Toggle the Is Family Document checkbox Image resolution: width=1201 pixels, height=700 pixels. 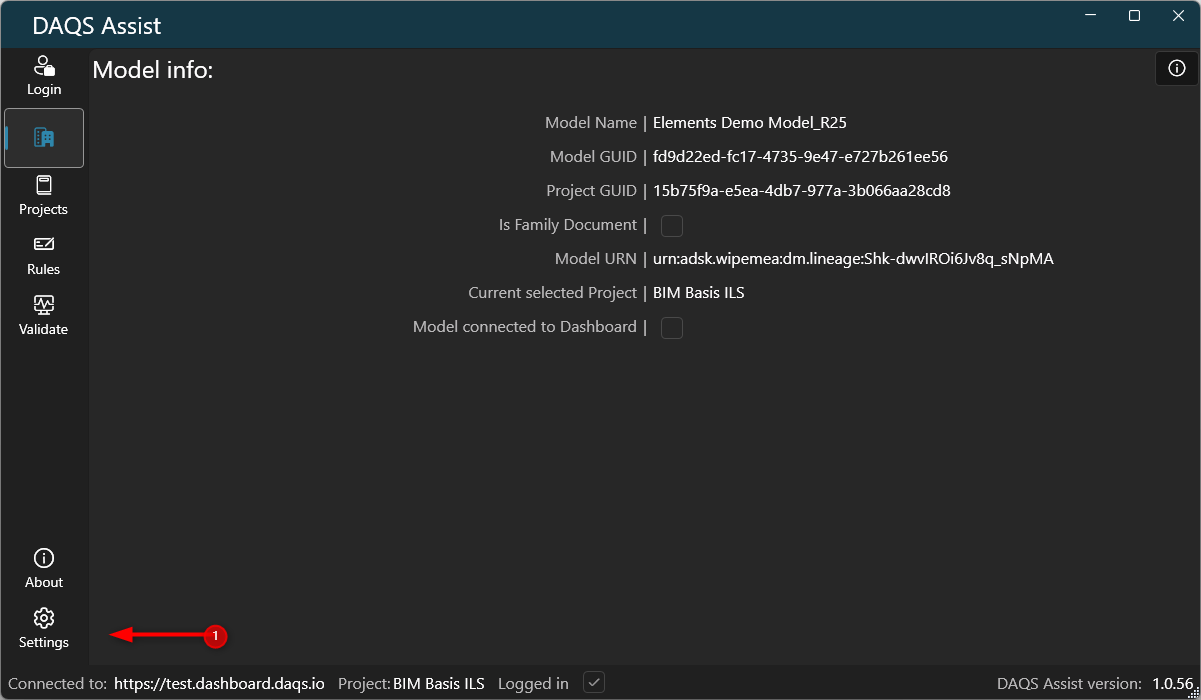[x=672, y=226]
